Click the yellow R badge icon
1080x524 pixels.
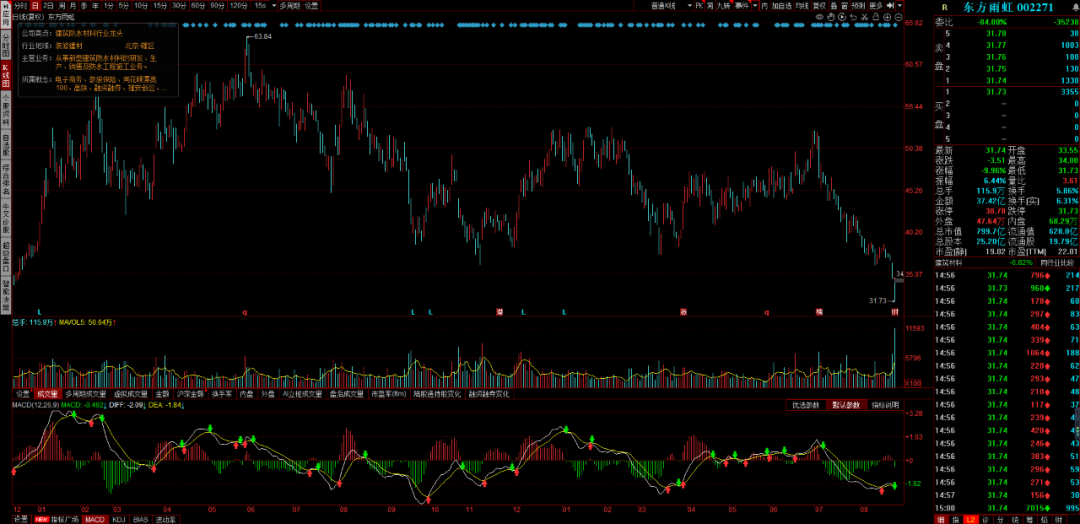tap(945, 8)
